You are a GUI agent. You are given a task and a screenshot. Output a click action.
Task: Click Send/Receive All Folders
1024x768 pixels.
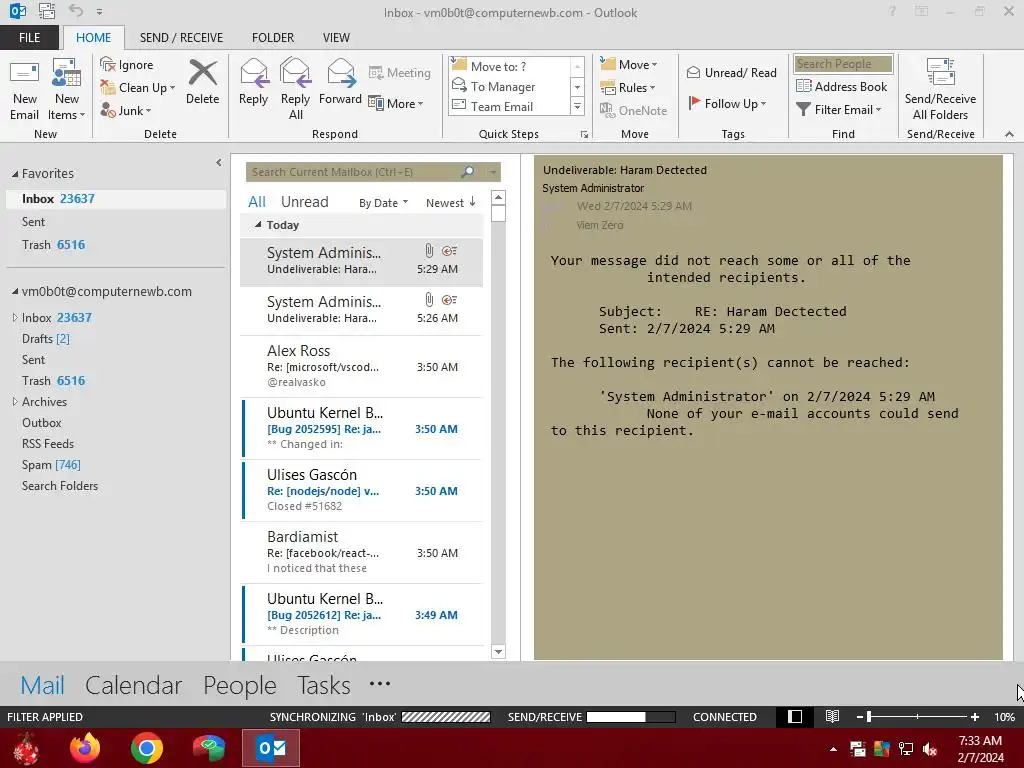tap(940, 89)
